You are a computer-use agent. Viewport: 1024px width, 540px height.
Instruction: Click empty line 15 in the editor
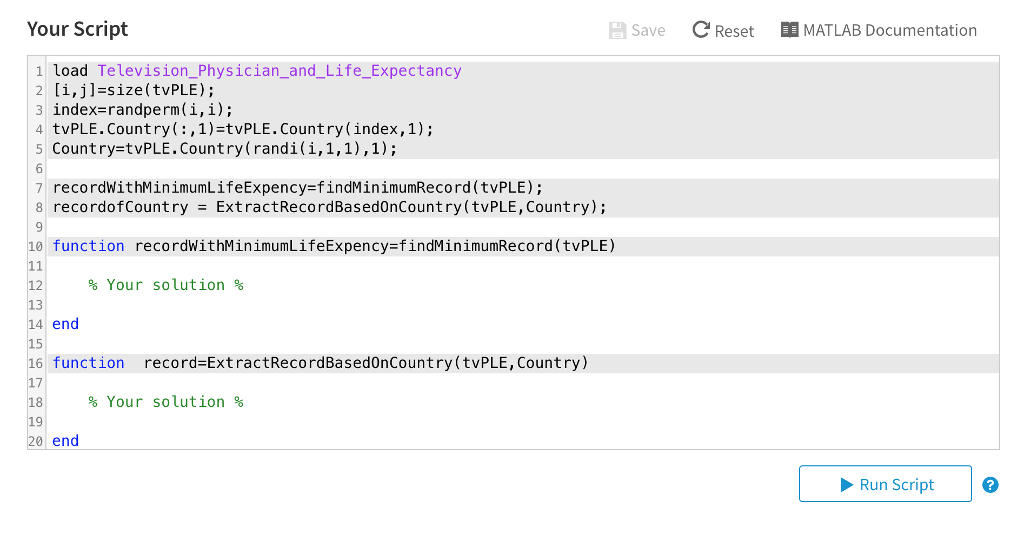(522, 344)
